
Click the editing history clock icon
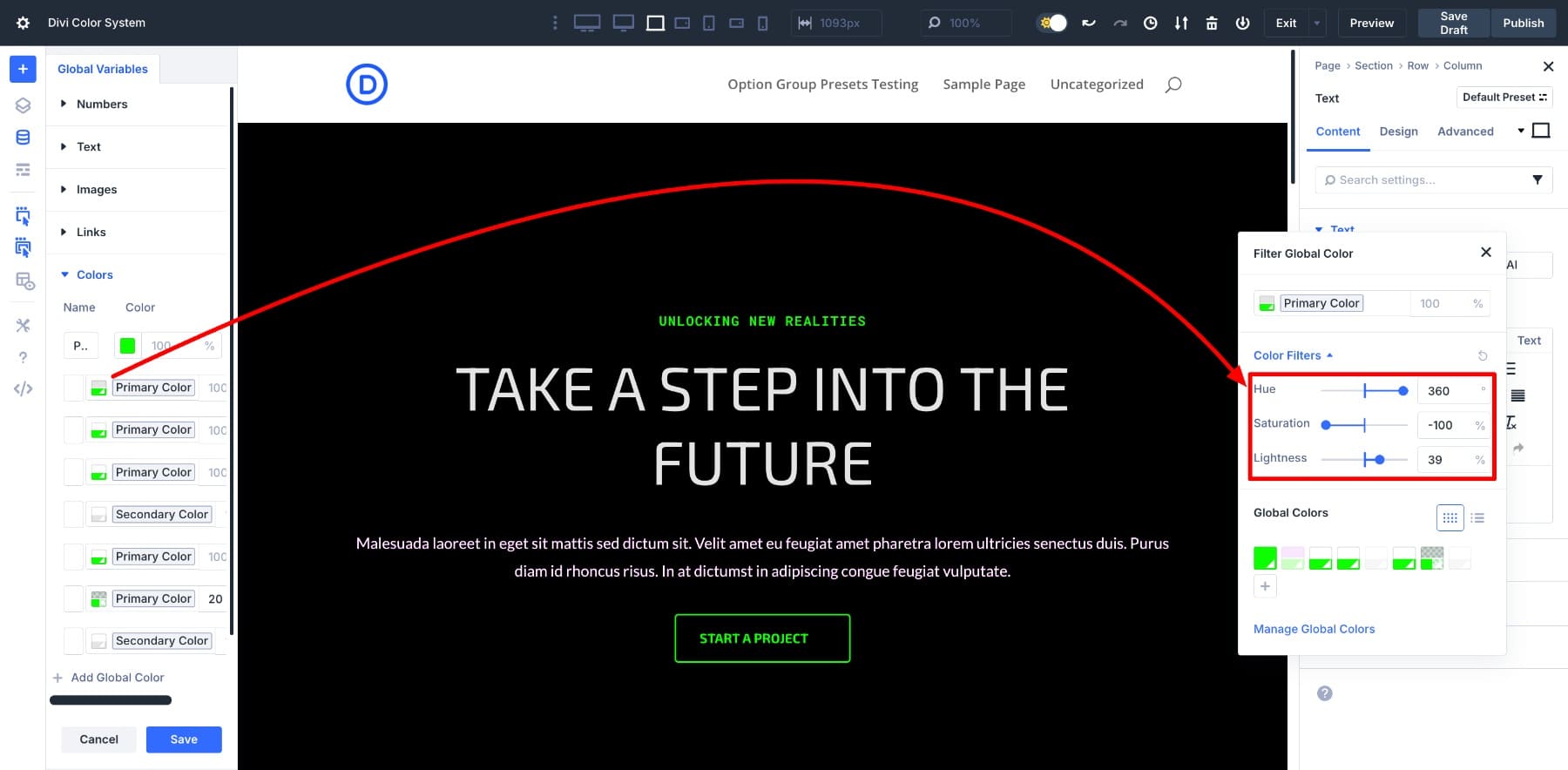1150,24
